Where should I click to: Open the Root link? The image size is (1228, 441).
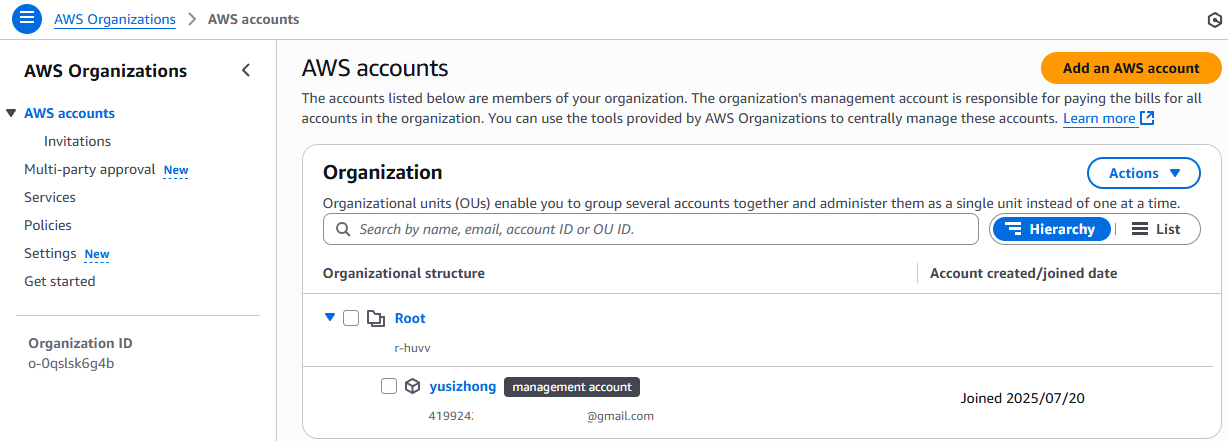pos(410,318)
